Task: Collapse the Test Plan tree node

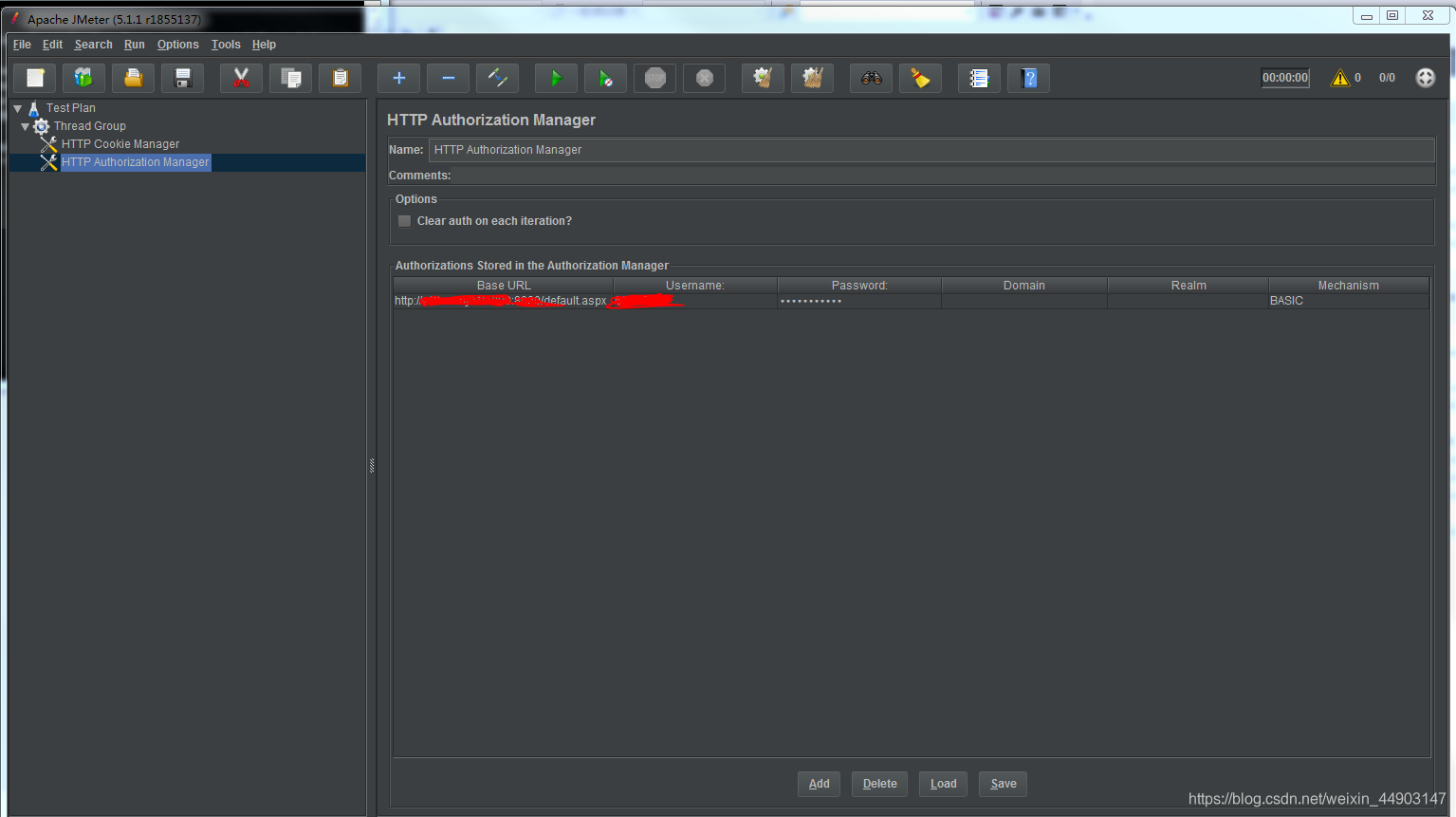Action: 17,108
